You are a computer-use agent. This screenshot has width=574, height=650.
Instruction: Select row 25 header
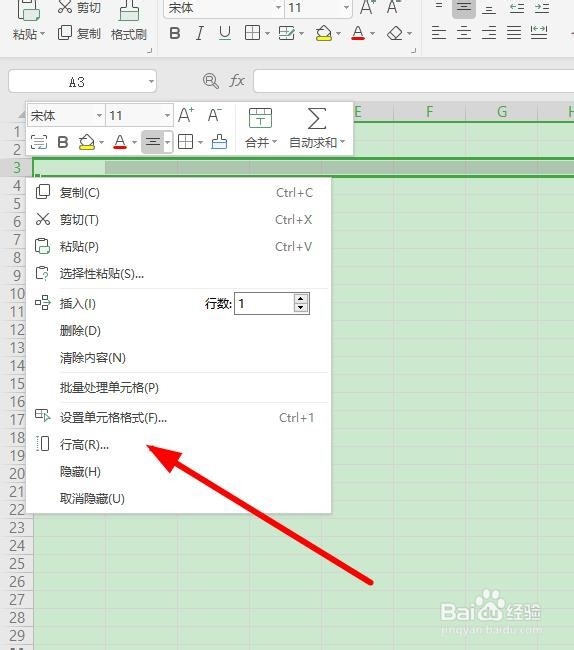pos(17,564)
